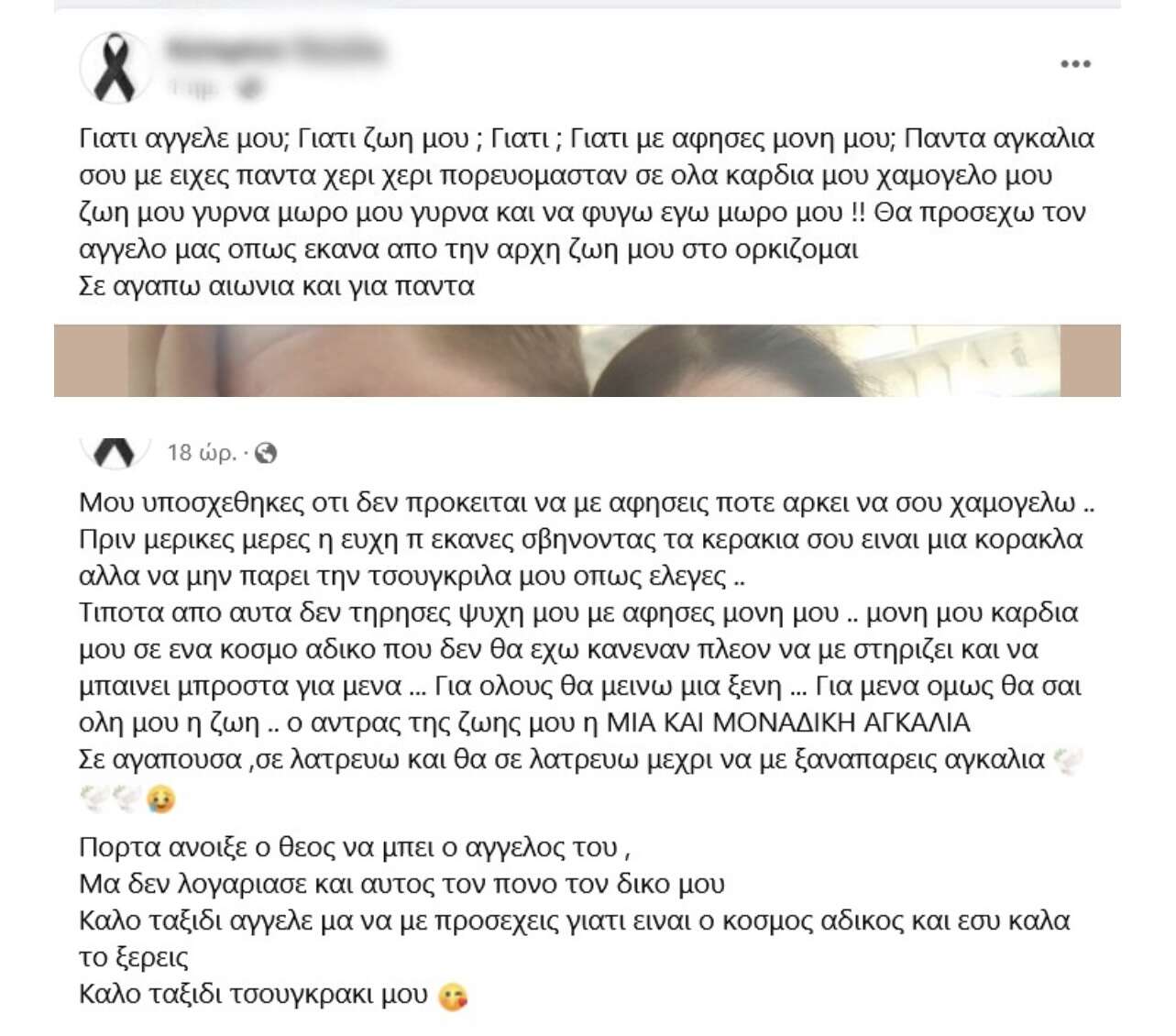
Task: Click the kissing face emoji
Action: tap(453, 997)
